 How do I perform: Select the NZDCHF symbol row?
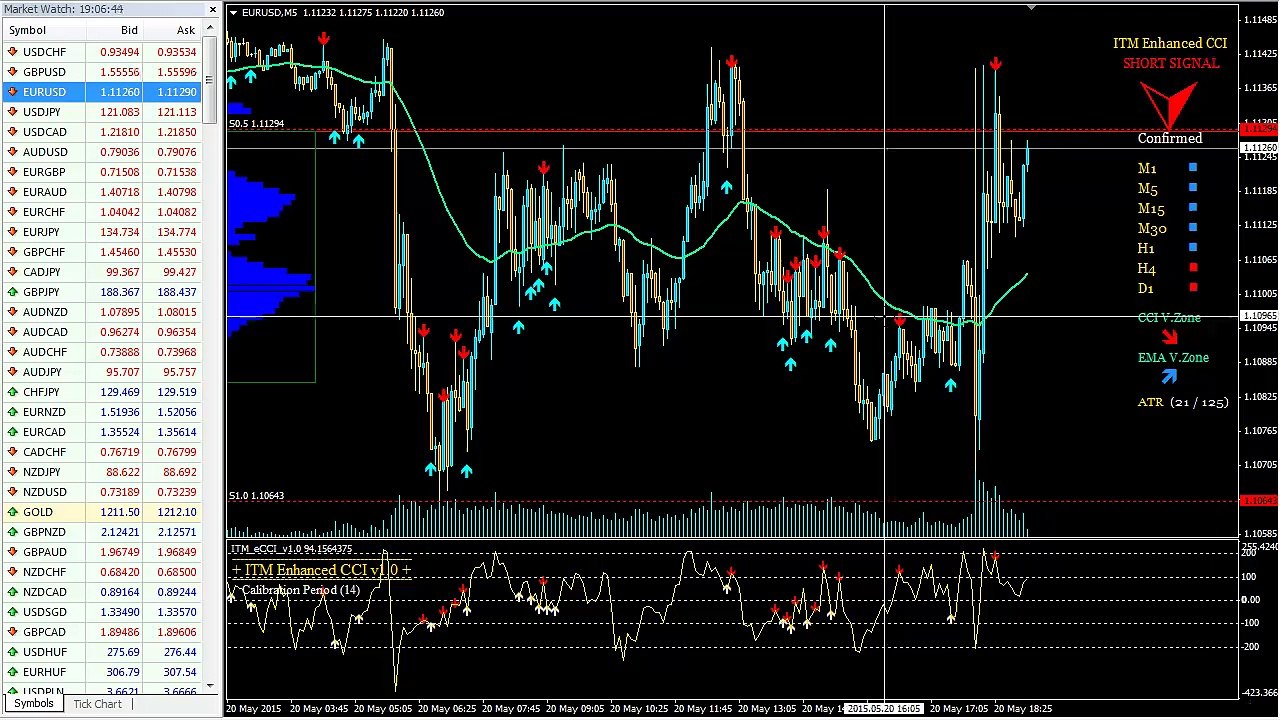(101, 572)
